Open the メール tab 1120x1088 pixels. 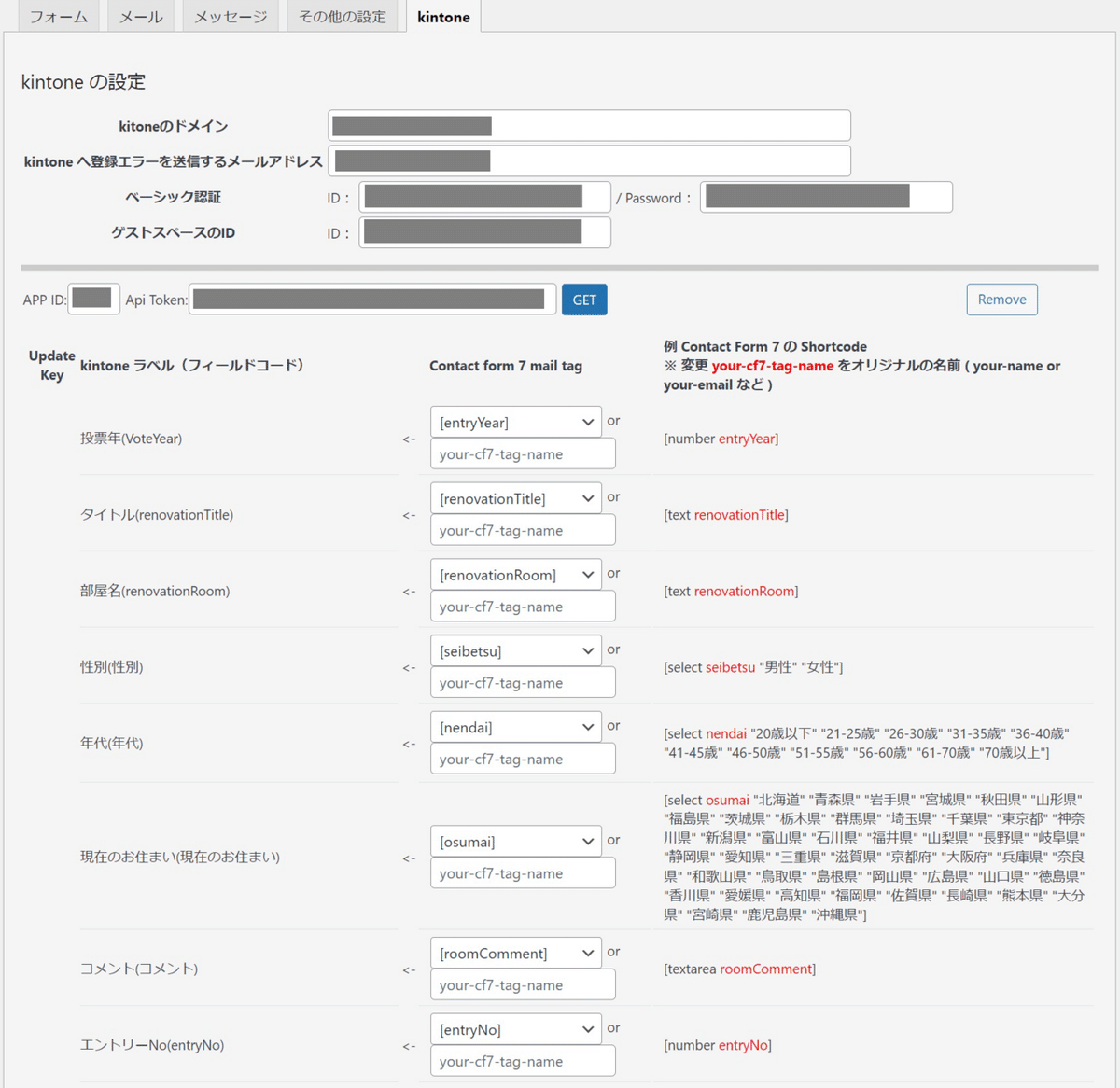(141, 17)
